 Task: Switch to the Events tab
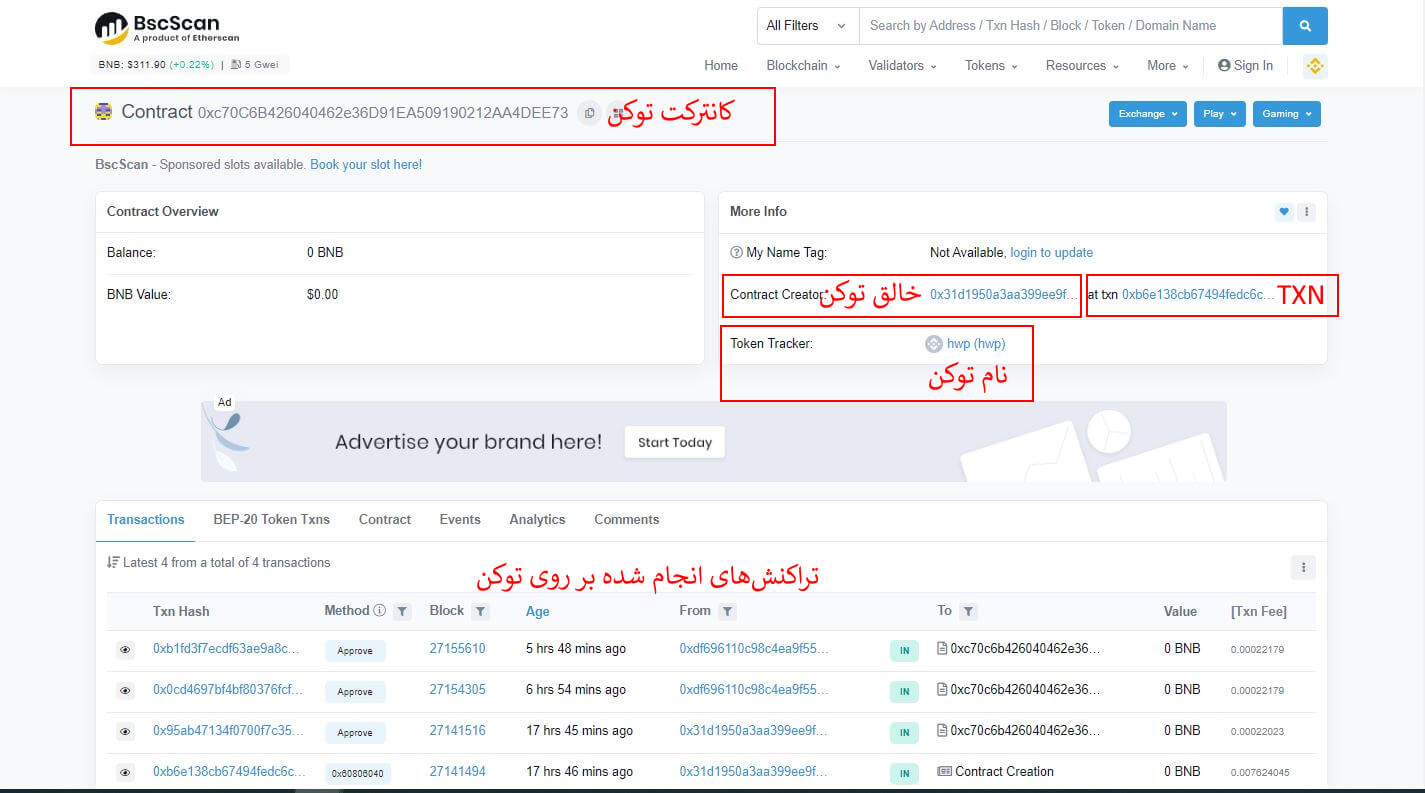(460, 520)
